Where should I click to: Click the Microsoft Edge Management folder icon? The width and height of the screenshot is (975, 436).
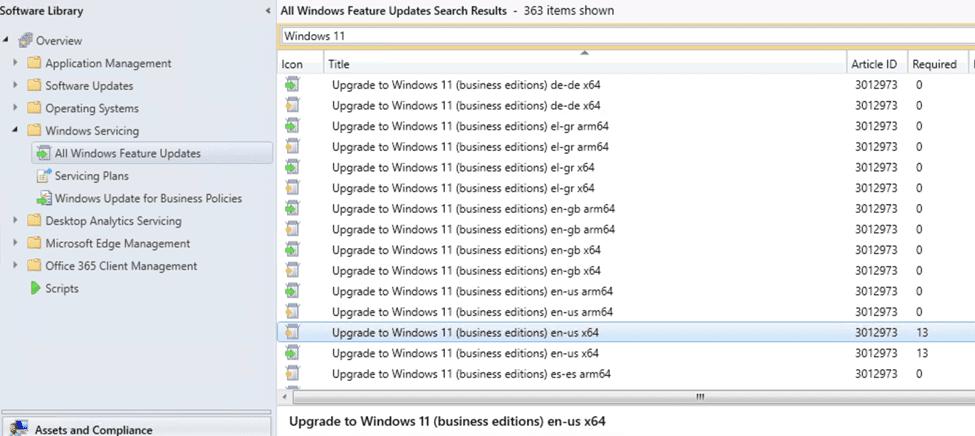pos(34,243)
